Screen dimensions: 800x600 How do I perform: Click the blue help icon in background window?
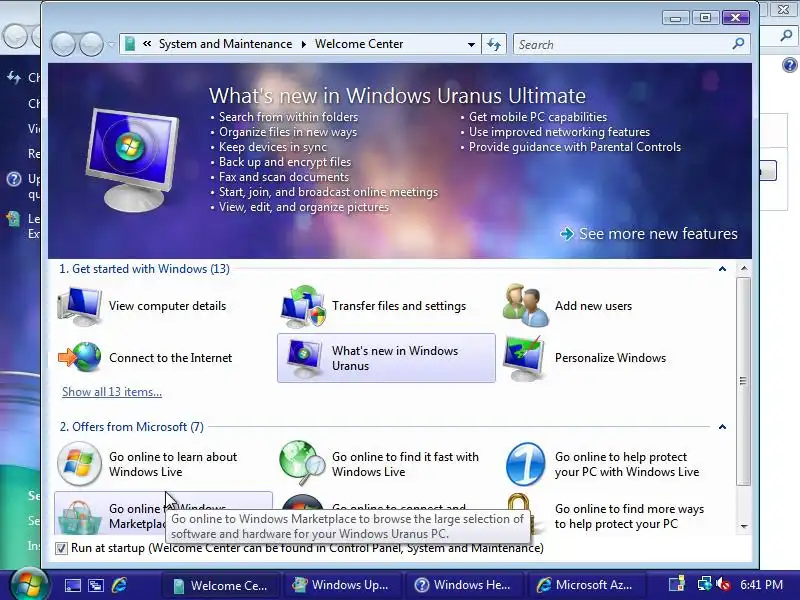pos(789,65)
